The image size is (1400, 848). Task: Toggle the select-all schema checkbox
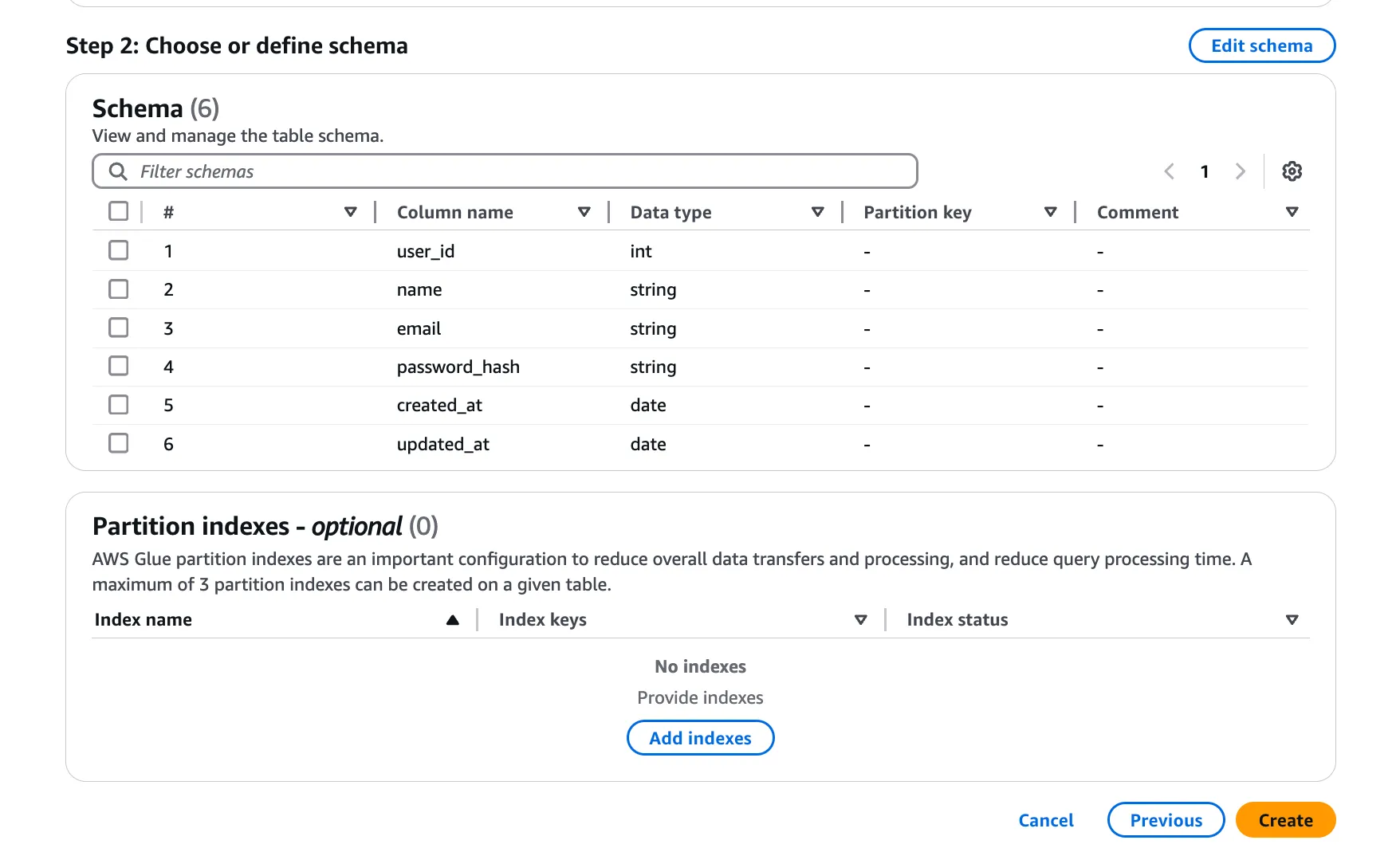pos(119,211)
